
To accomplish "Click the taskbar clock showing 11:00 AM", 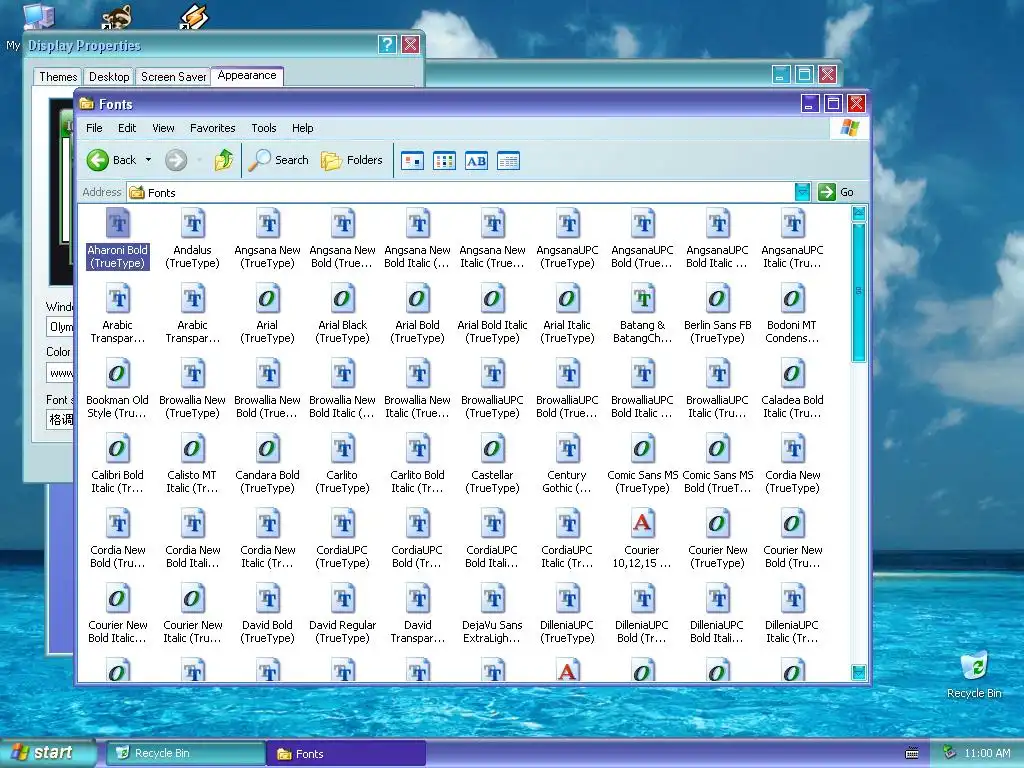I will 987,754.
